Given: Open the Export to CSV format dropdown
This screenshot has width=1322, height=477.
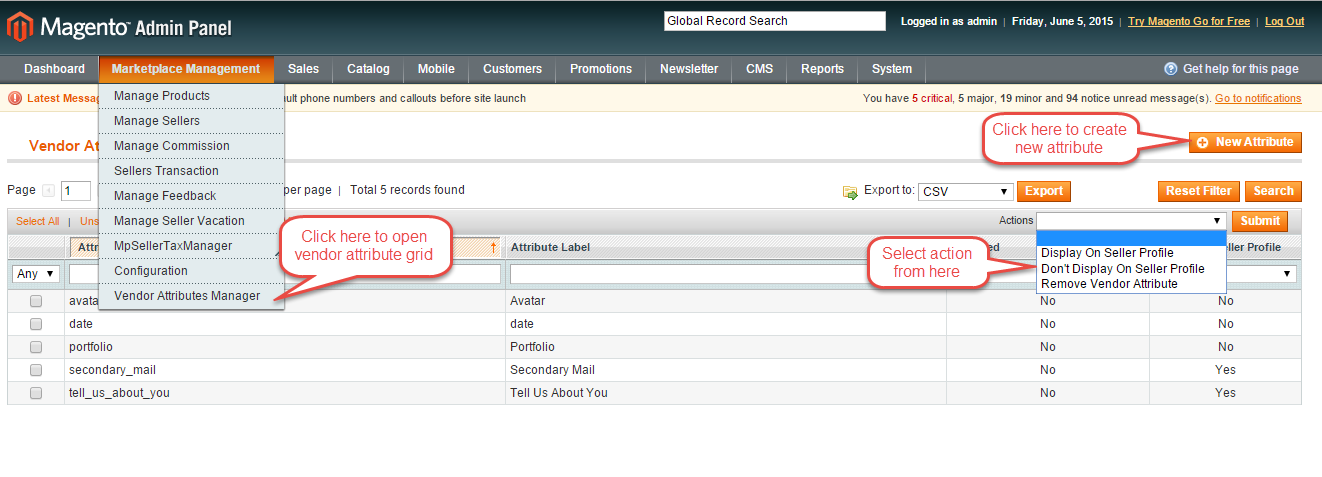Looking at the screenshot, I should [x=966, y=192].
